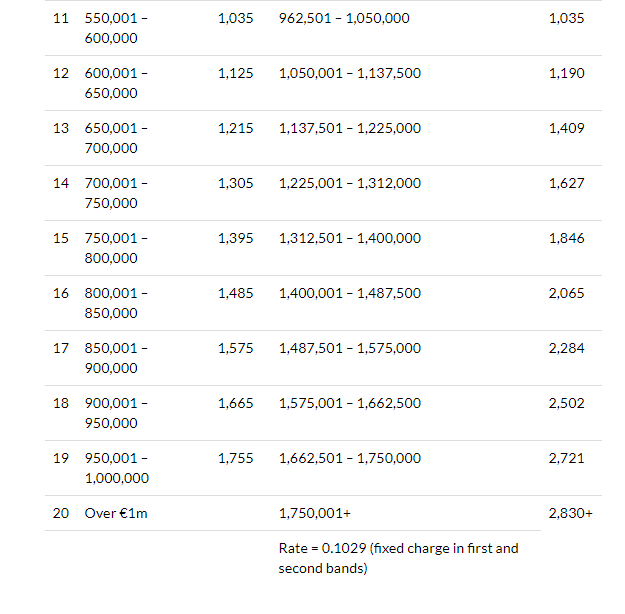Select the charge value 1,409
Viewport: 625px width, 614px height.
coord(567,128)
